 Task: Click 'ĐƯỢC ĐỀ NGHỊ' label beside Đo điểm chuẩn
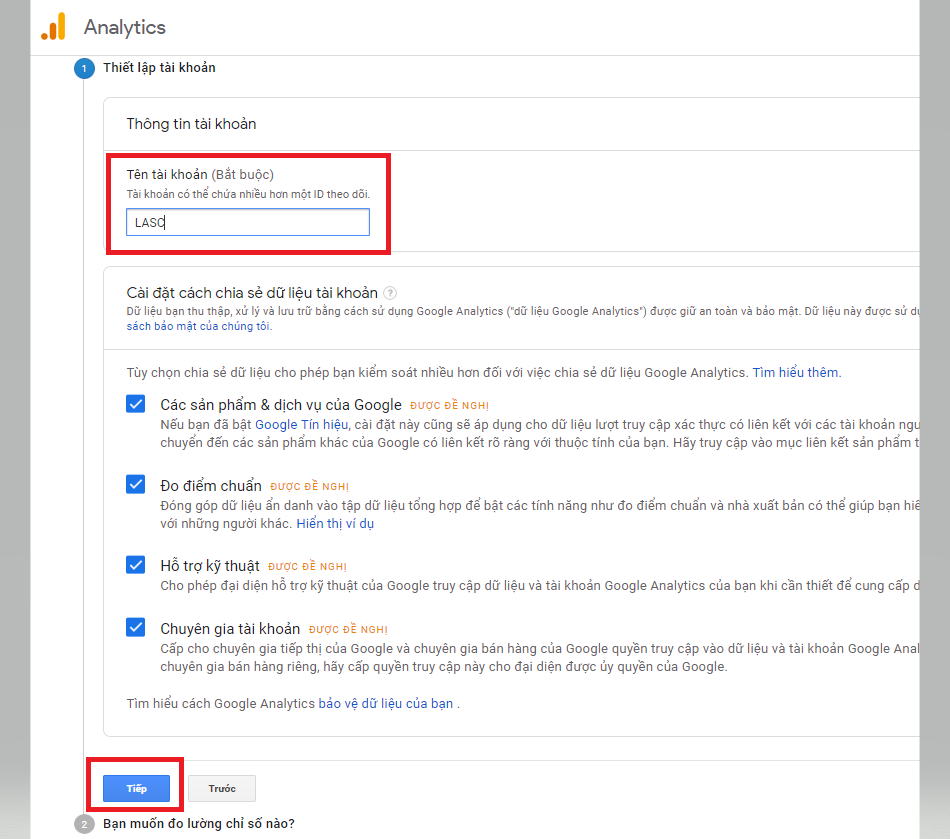[x=307, y=487]
